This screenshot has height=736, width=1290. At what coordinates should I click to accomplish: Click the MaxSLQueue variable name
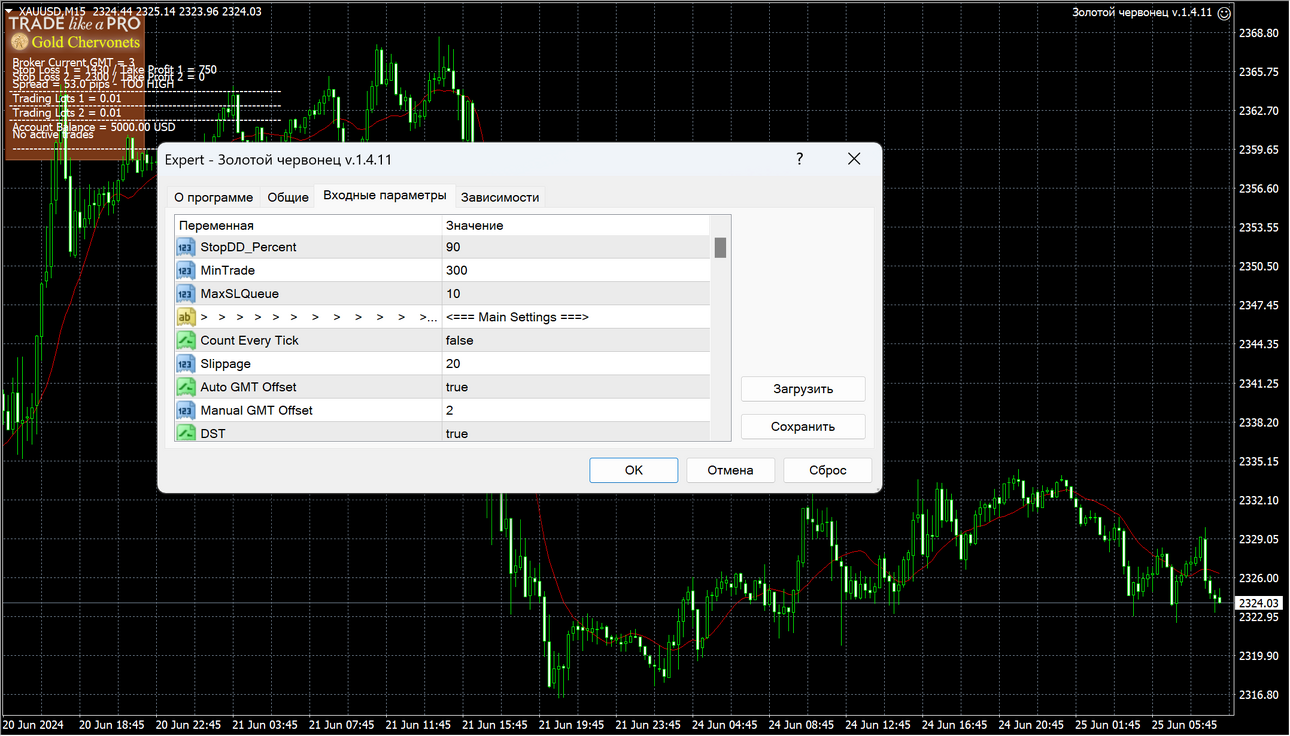point(239,294)
